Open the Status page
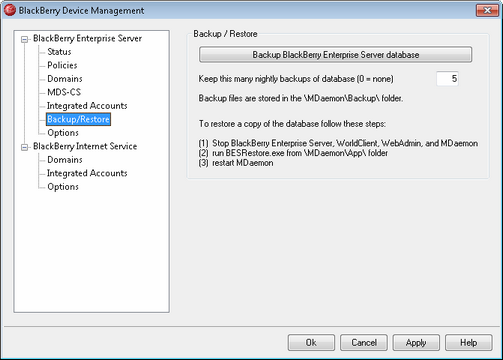503x360 pixels. pyautogui.click(x=59, y=52)
